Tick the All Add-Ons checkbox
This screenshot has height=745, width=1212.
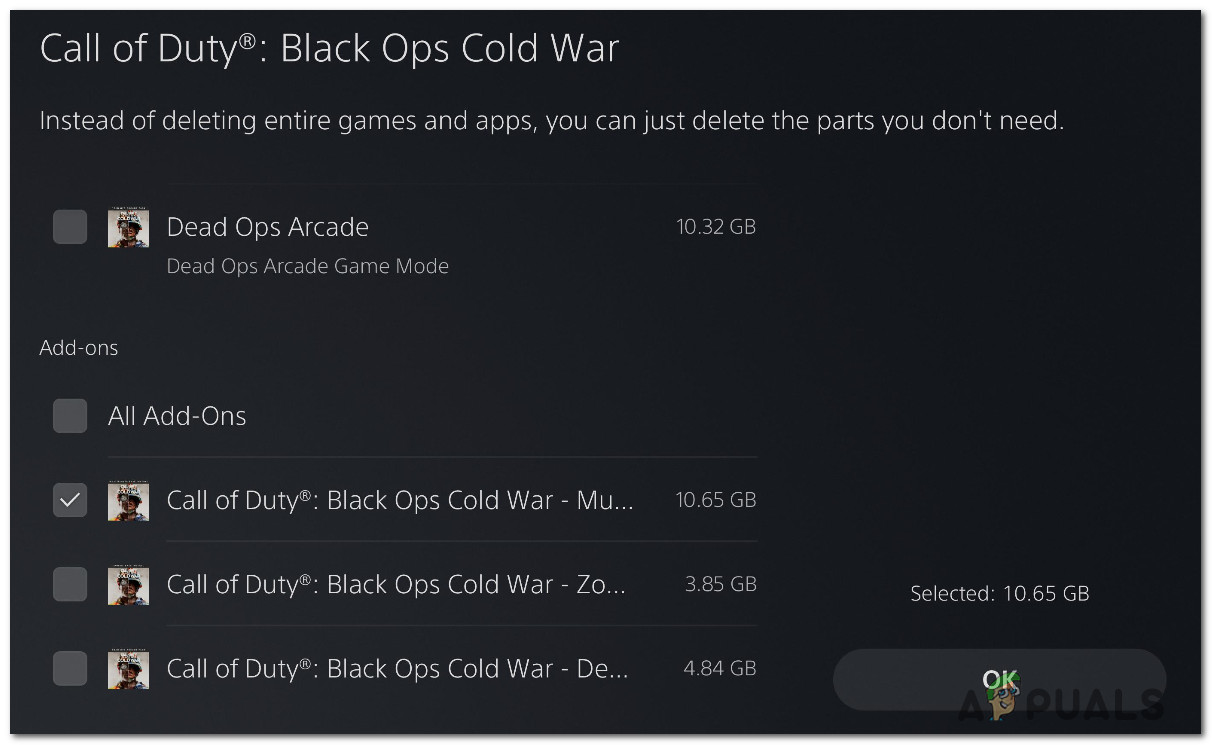pos(70,416)
